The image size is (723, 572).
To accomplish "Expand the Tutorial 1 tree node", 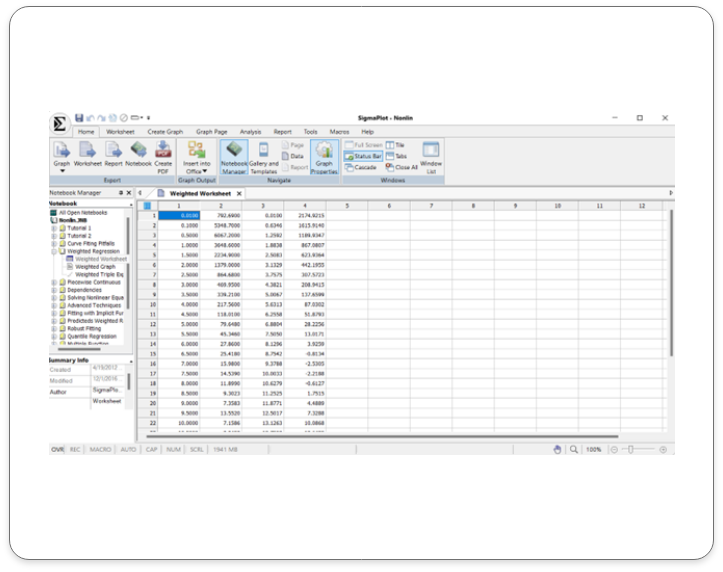I will coord(54,228).
